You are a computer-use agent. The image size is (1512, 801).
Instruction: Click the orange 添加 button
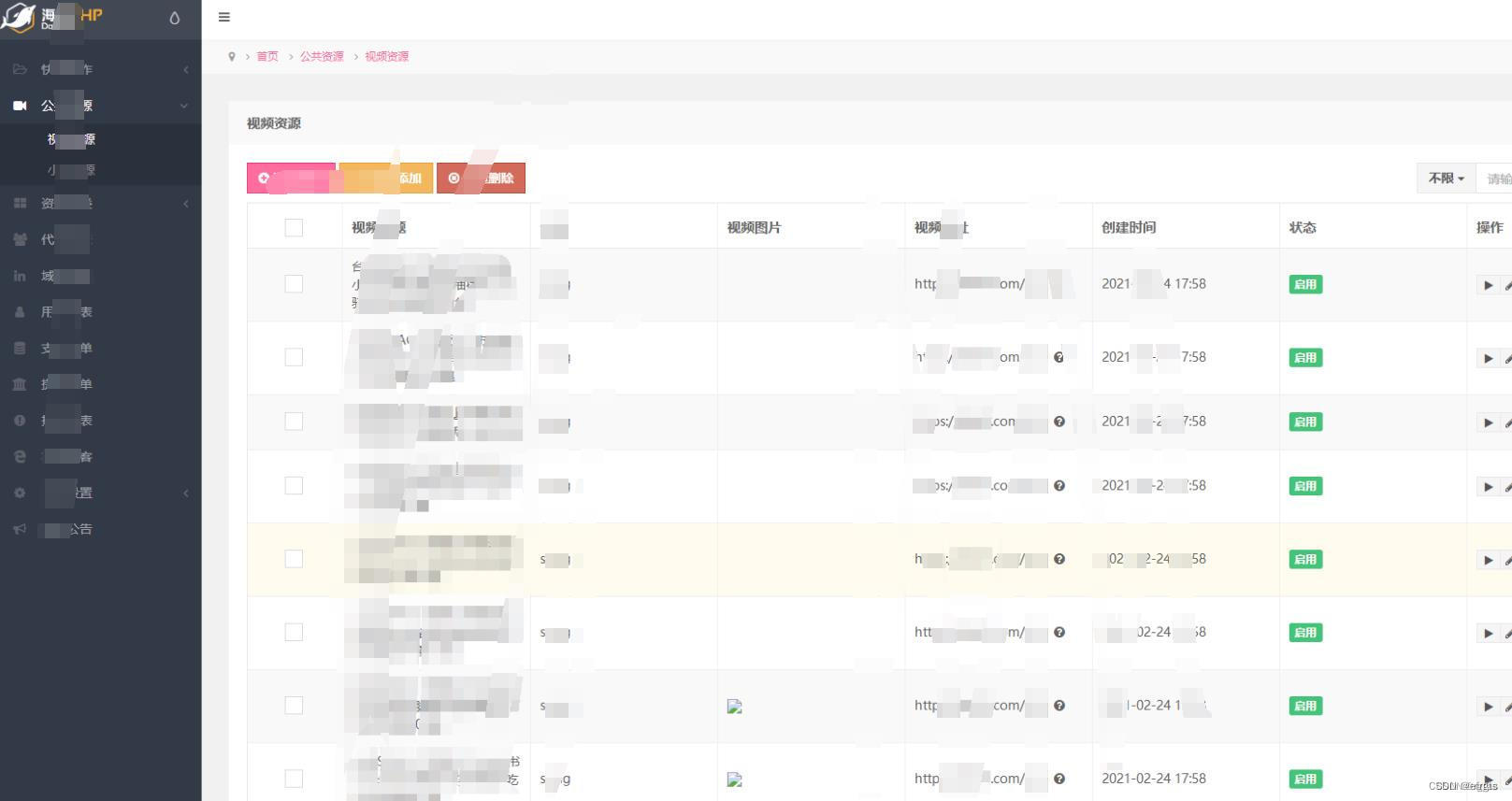(385, 178)
